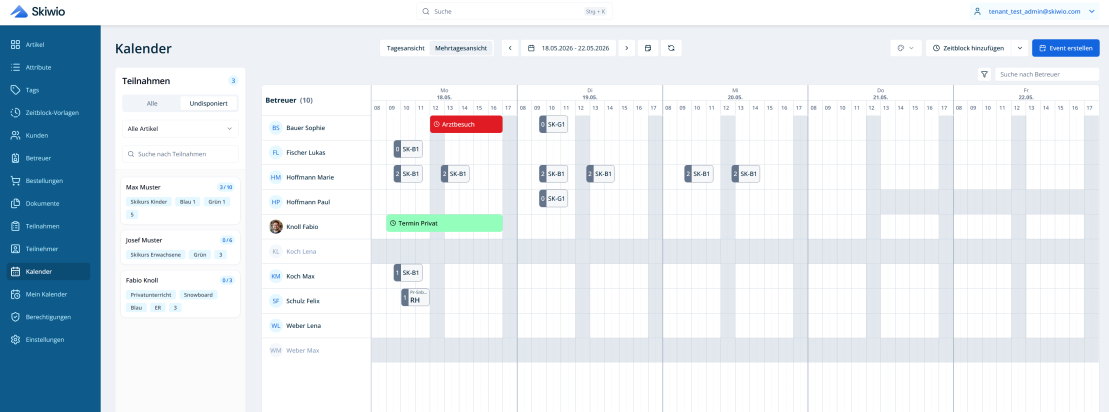Open Berechtigungen in the sidebar
Image resolution: width=1109 pixels, height=412 pixels.
click(x=48, y=317)
